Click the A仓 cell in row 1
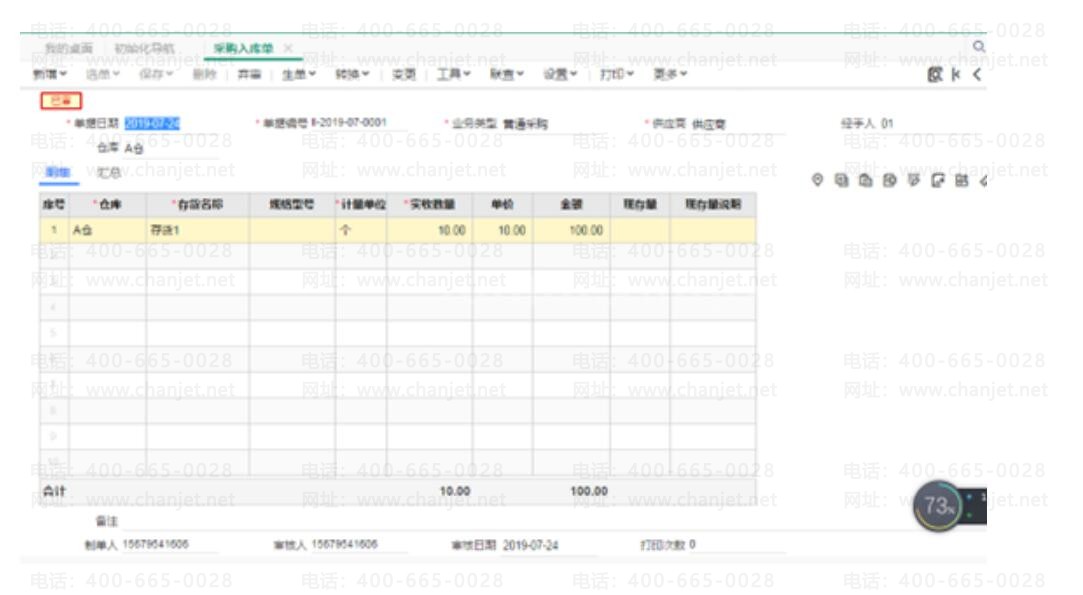Viewport: 1083px width, 595px height. [x=107, y=230]
